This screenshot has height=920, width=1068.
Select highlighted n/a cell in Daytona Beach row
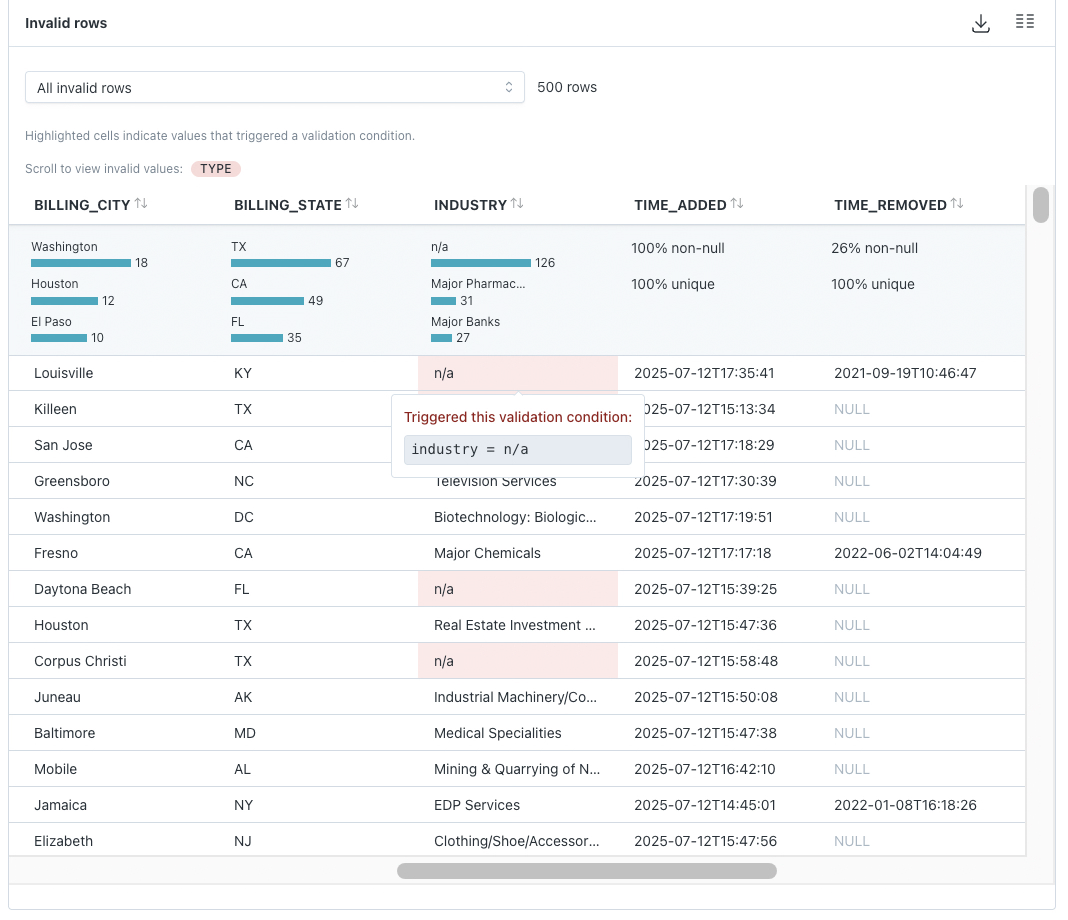518,589
